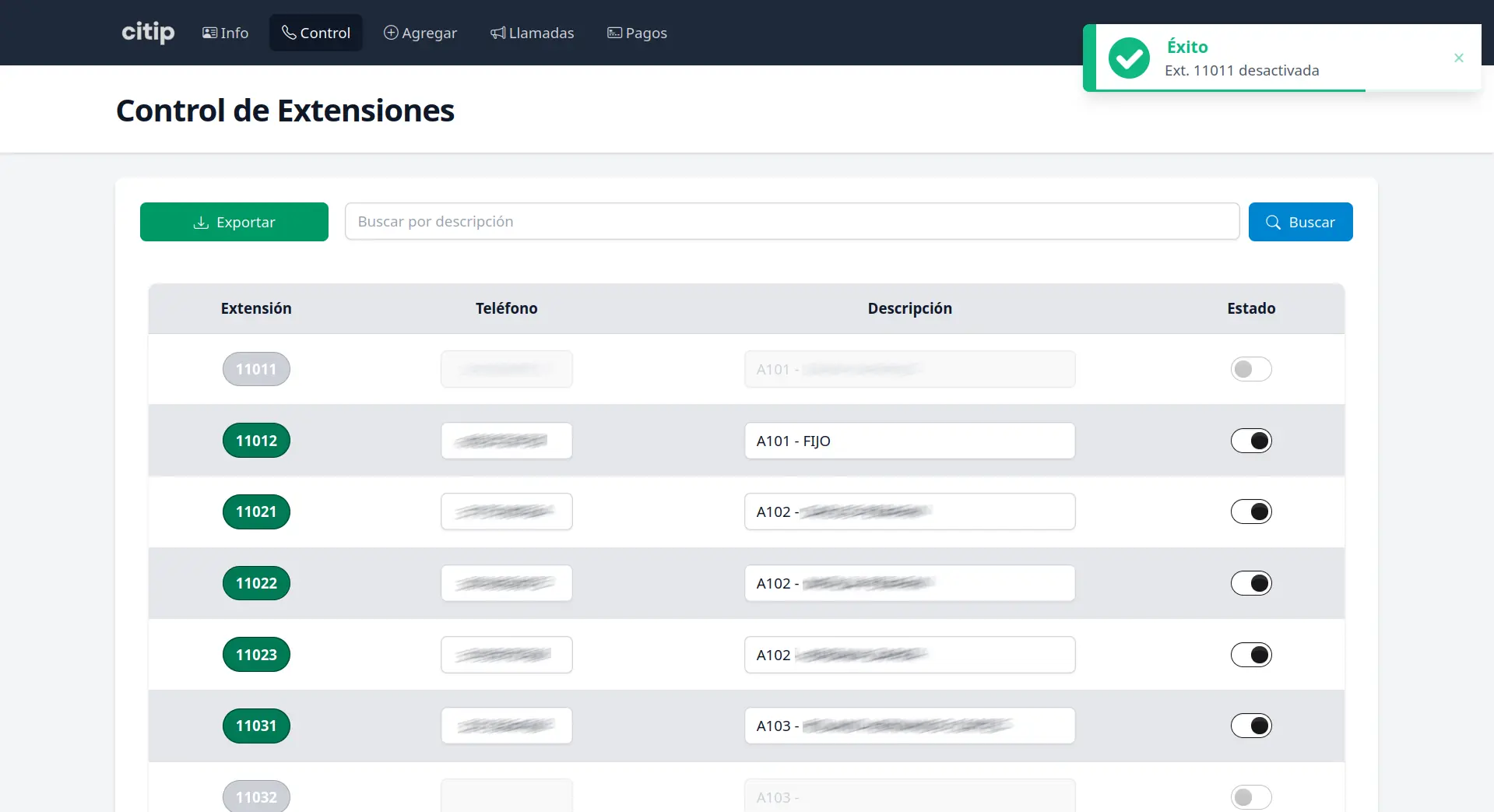Screen dimensions: 1494x812
Task: Open the Pagos section
Action: point(637,33)
